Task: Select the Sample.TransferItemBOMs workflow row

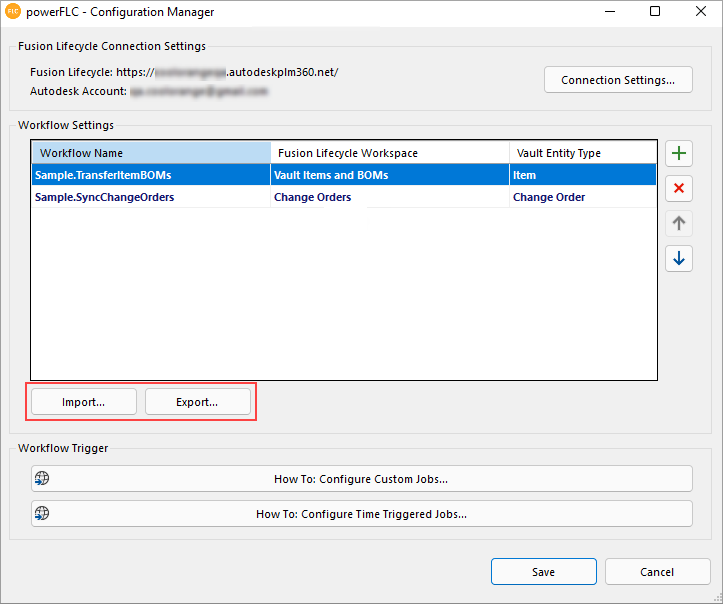Action: tap(103, 175)
